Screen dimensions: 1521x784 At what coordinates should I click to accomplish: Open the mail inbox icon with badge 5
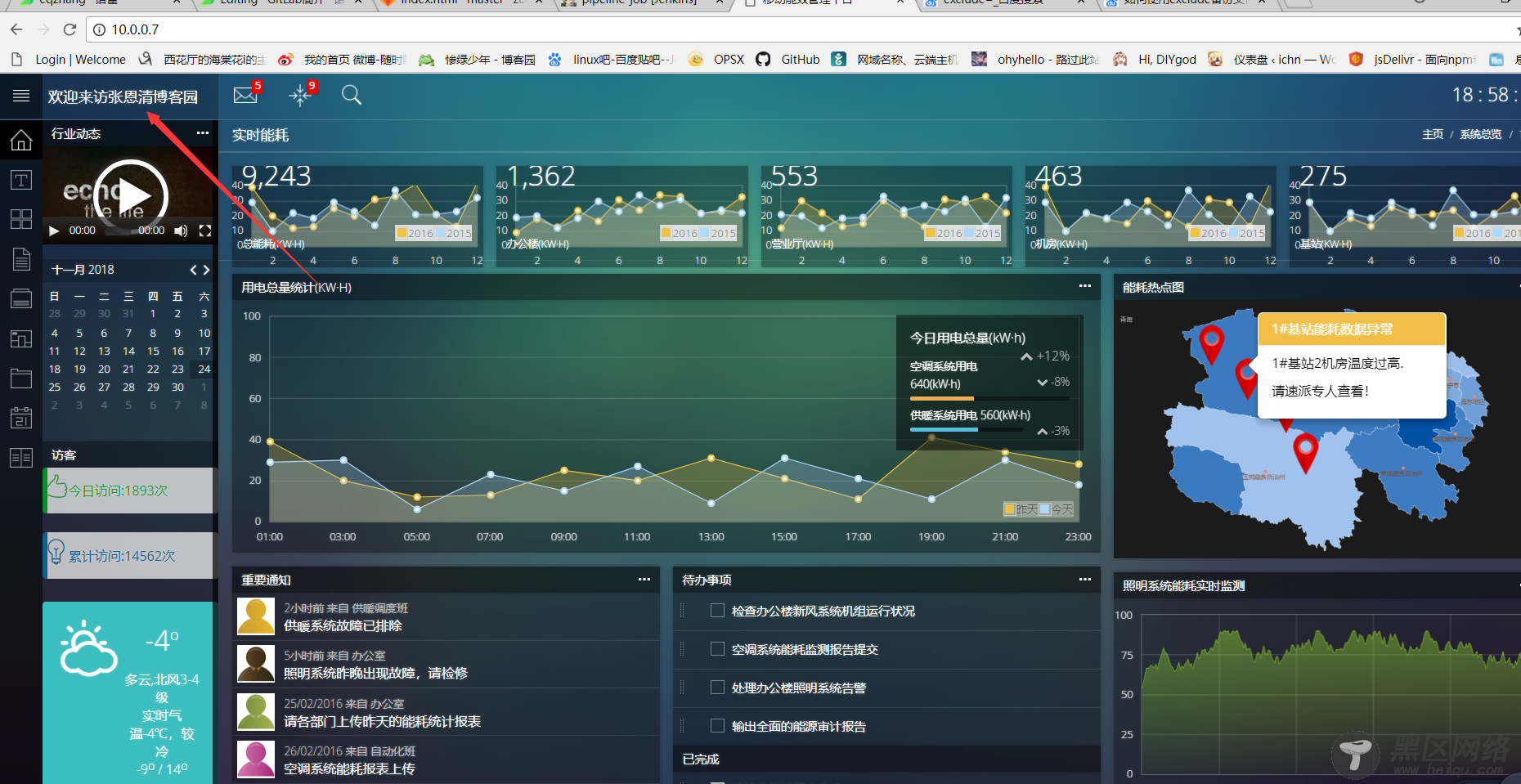click(x=246, y=95)
